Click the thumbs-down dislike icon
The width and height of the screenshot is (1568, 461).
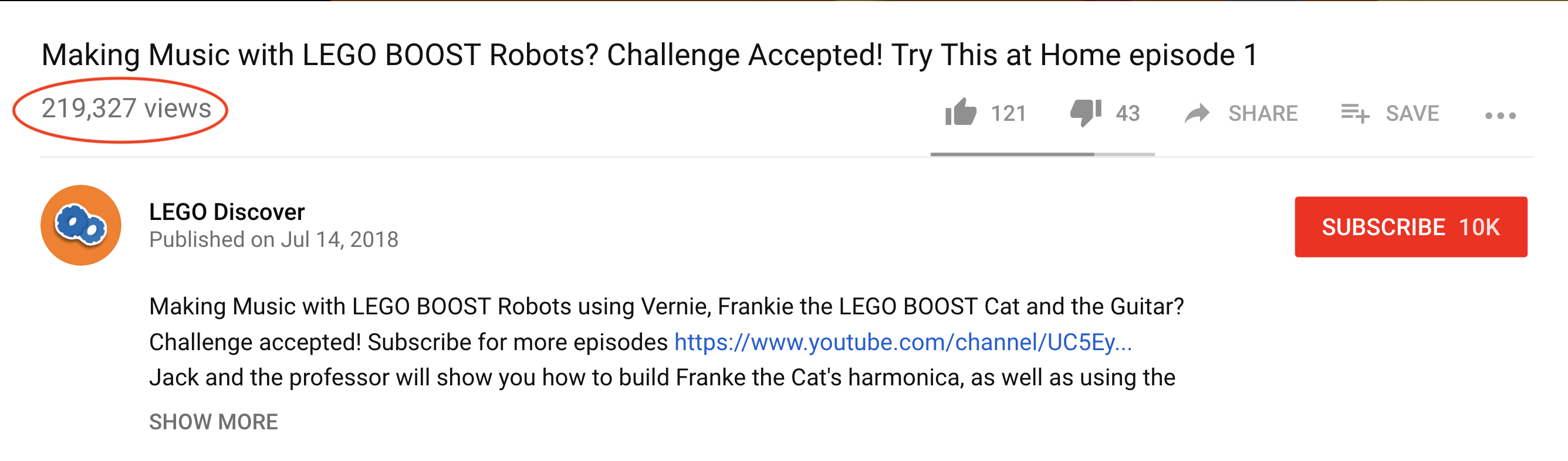[1085, 113]
